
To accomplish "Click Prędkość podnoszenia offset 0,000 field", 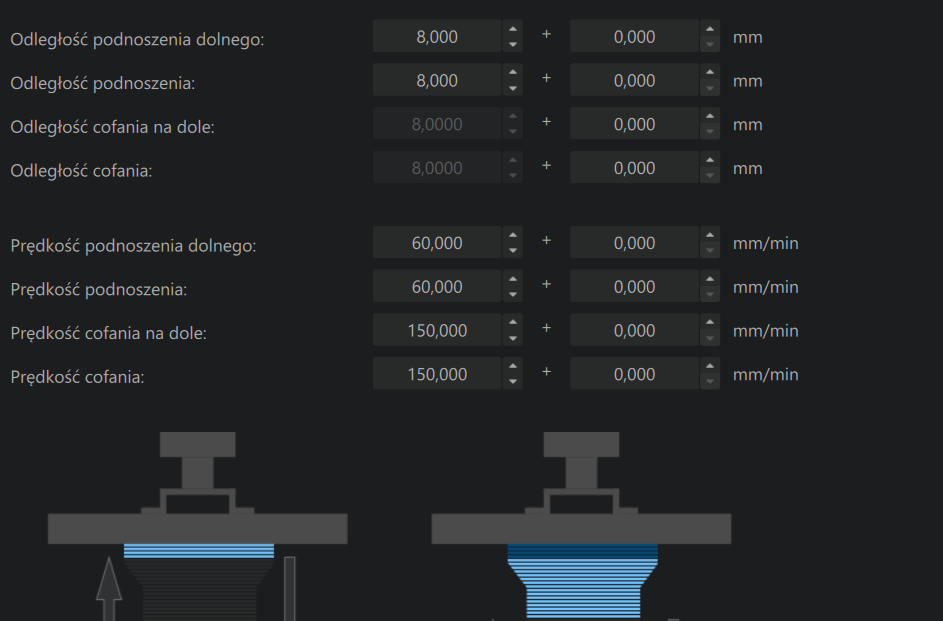I will point(634,286).
